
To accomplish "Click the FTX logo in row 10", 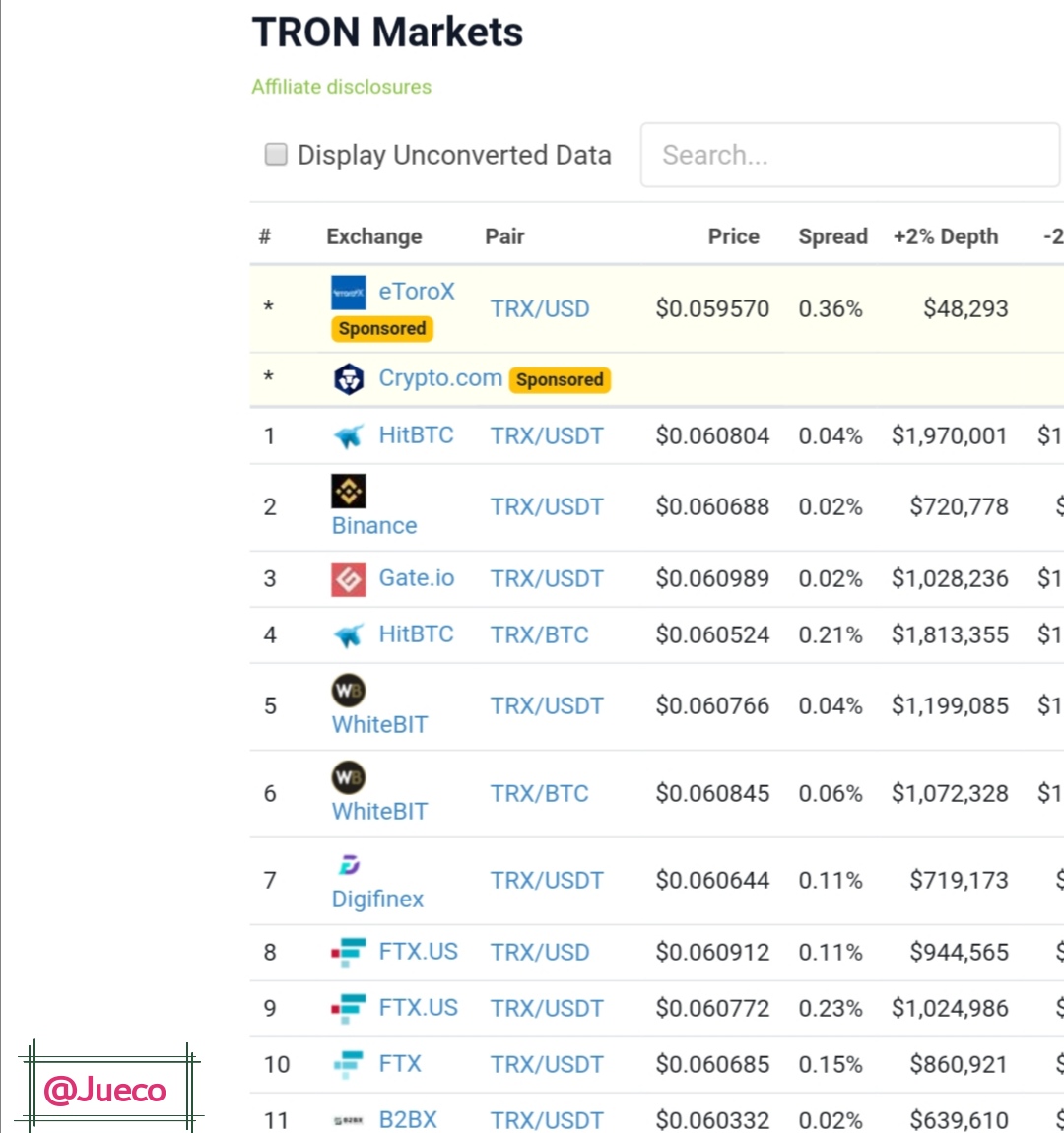I will coord(348,1064).
